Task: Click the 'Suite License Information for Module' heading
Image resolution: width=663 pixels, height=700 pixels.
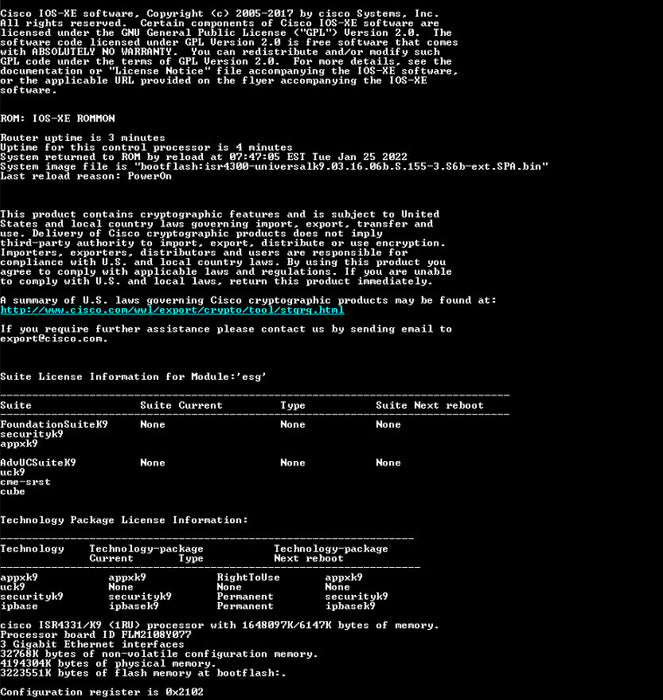Action: point(133,377)
